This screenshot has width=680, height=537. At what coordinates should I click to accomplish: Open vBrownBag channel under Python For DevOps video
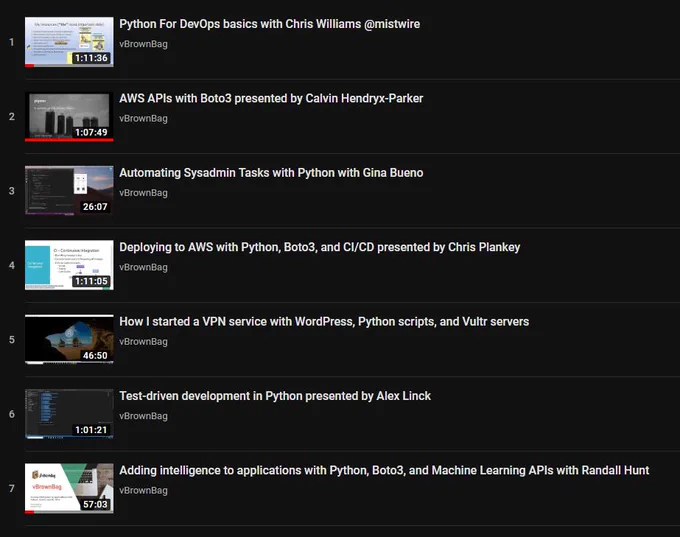coord(144,44)
